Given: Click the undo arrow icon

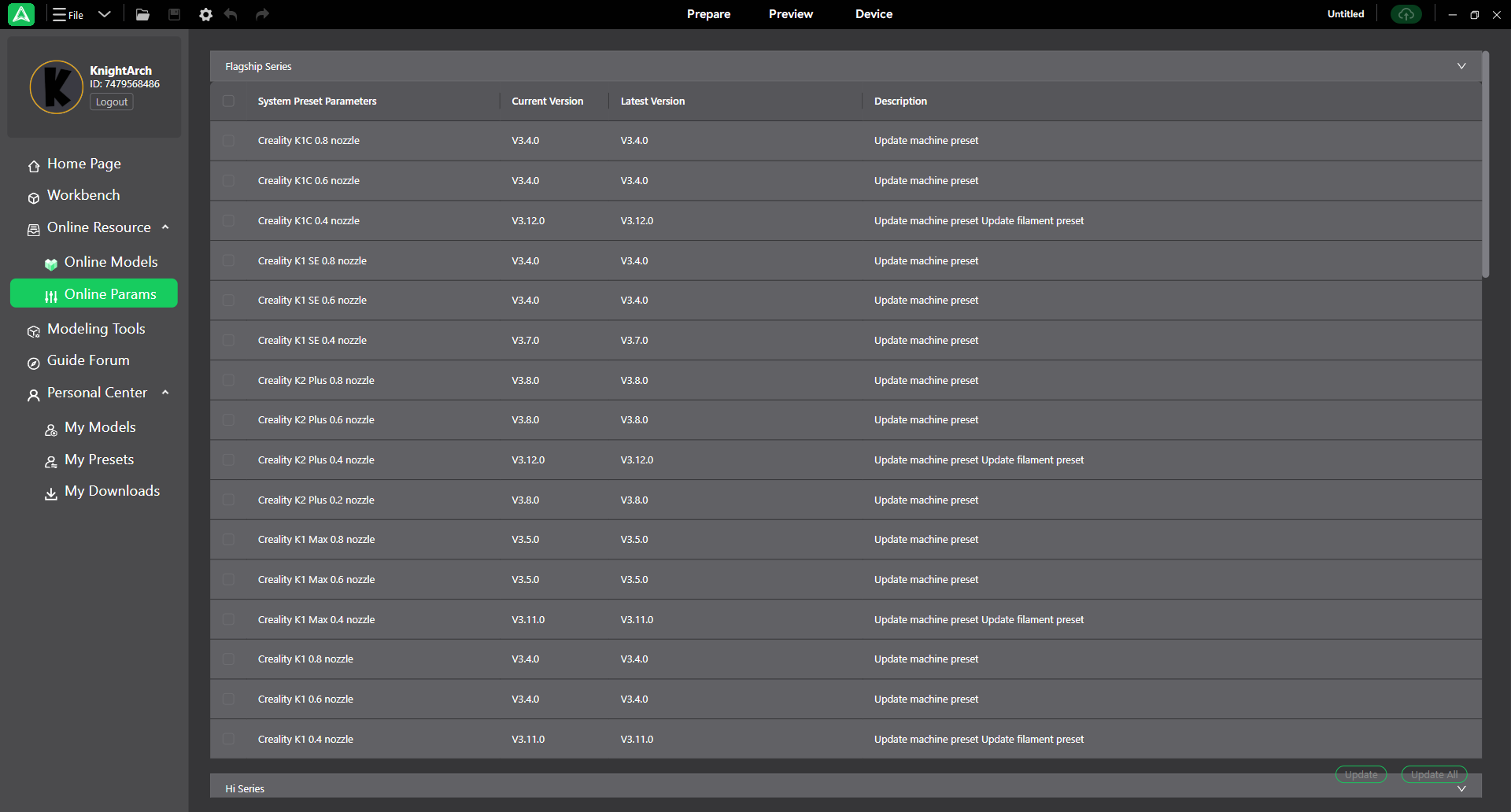Looking at the screenshot, I should click(231, 14).
